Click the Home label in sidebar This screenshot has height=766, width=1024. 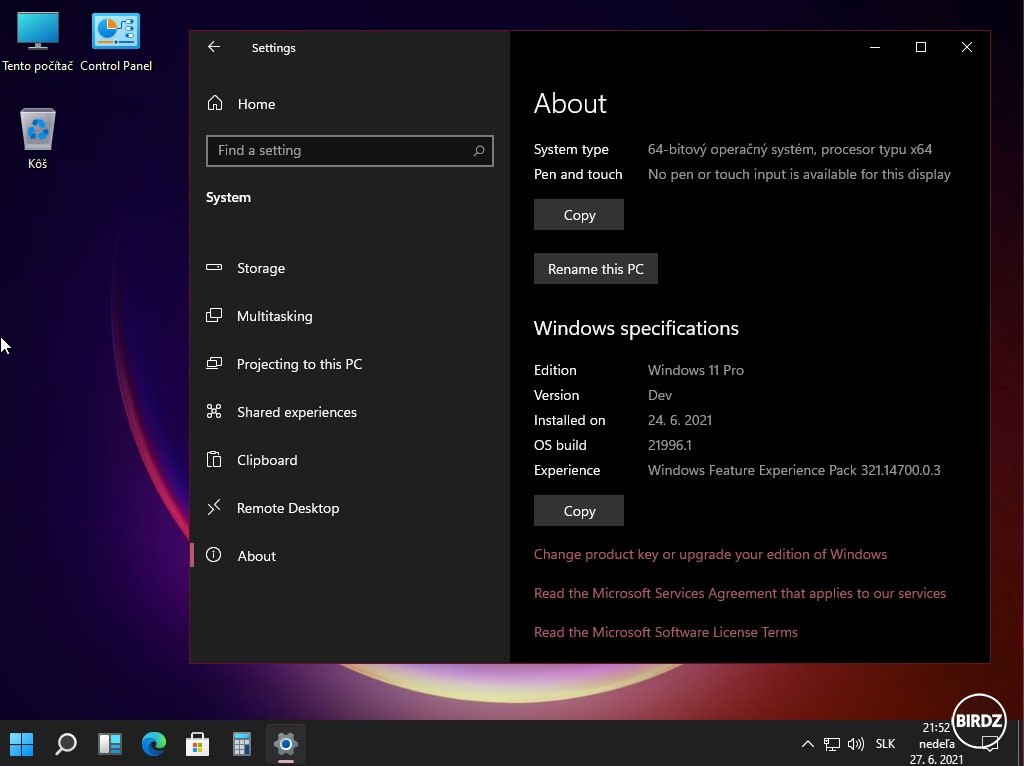click(256, 104)
